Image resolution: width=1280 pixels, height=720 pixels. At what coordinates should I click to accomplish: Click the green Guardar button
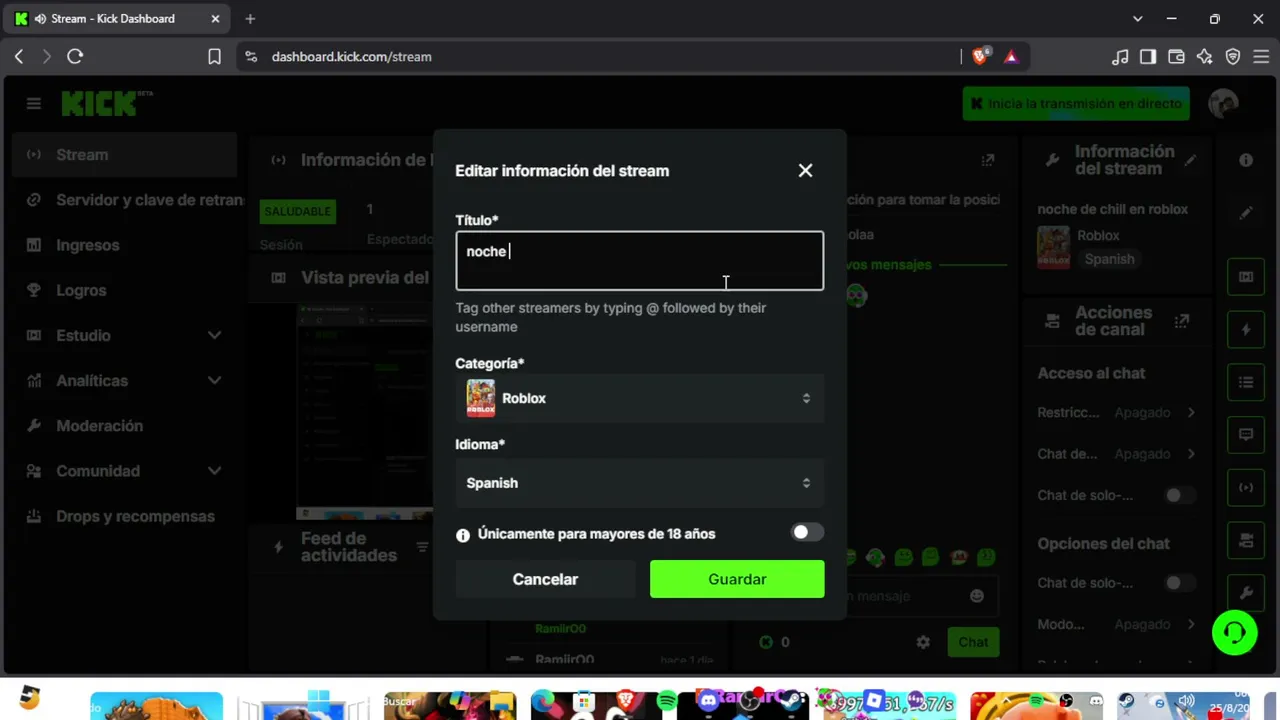point(737,579)
